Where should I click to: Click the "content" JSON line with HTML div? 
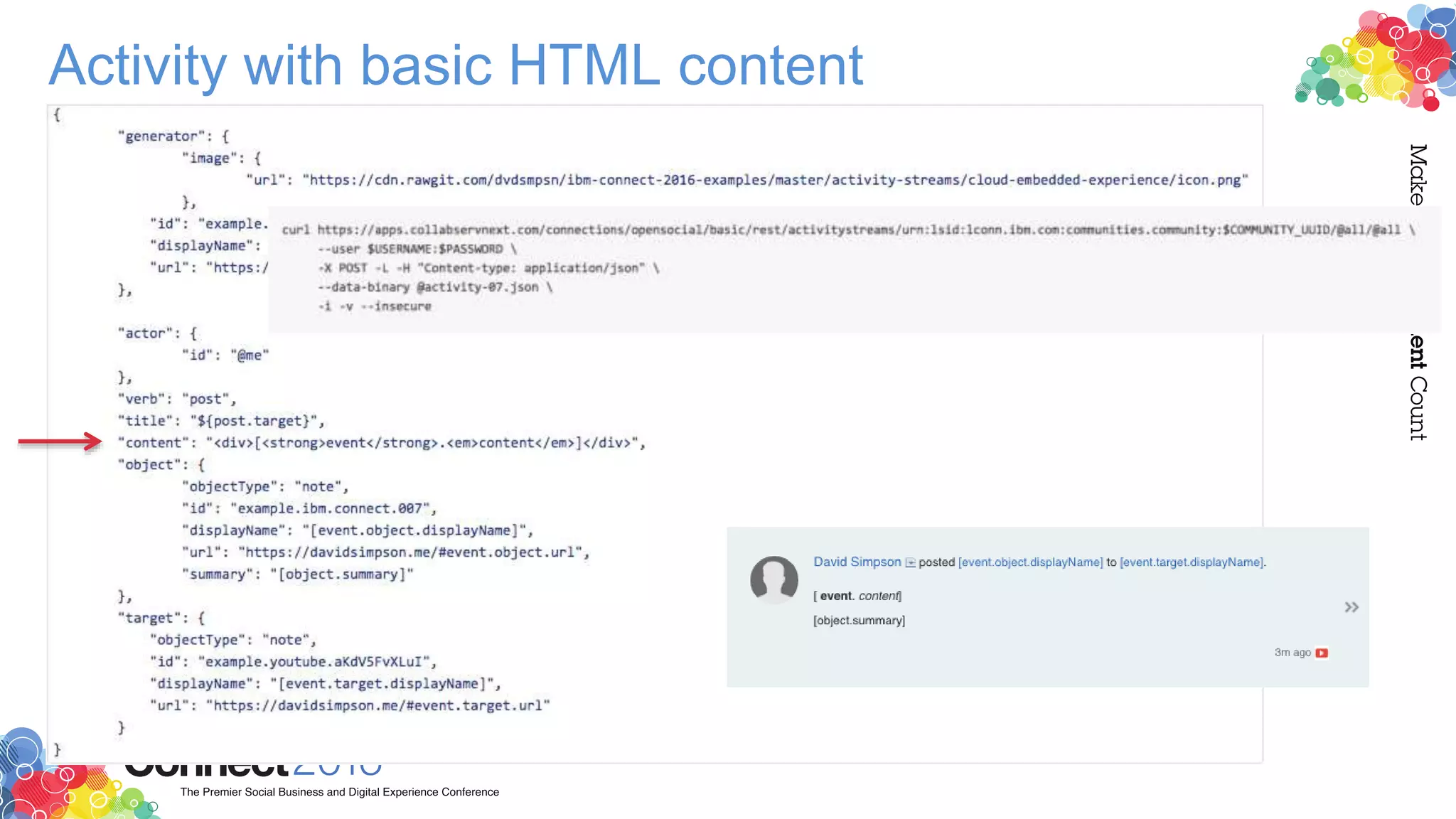tap(382, 443)
